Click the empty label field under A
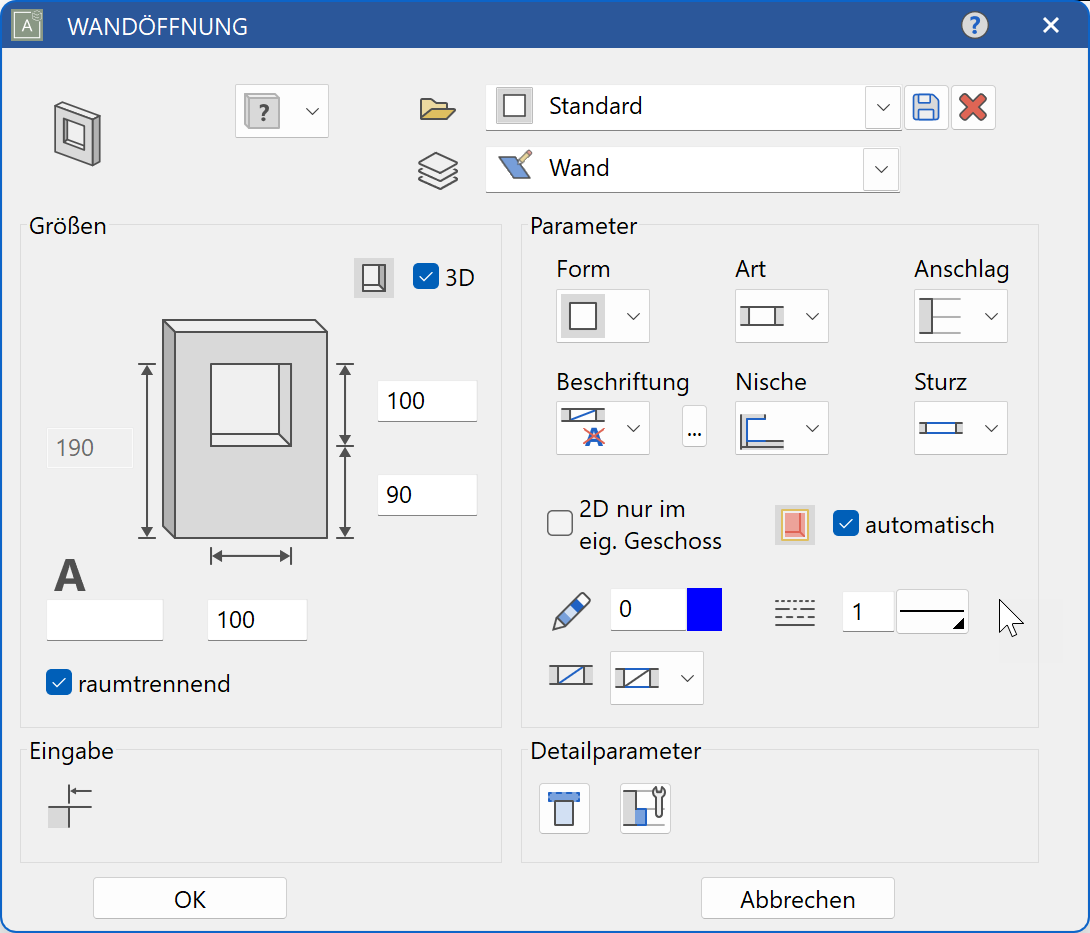 tap(105, 620)
